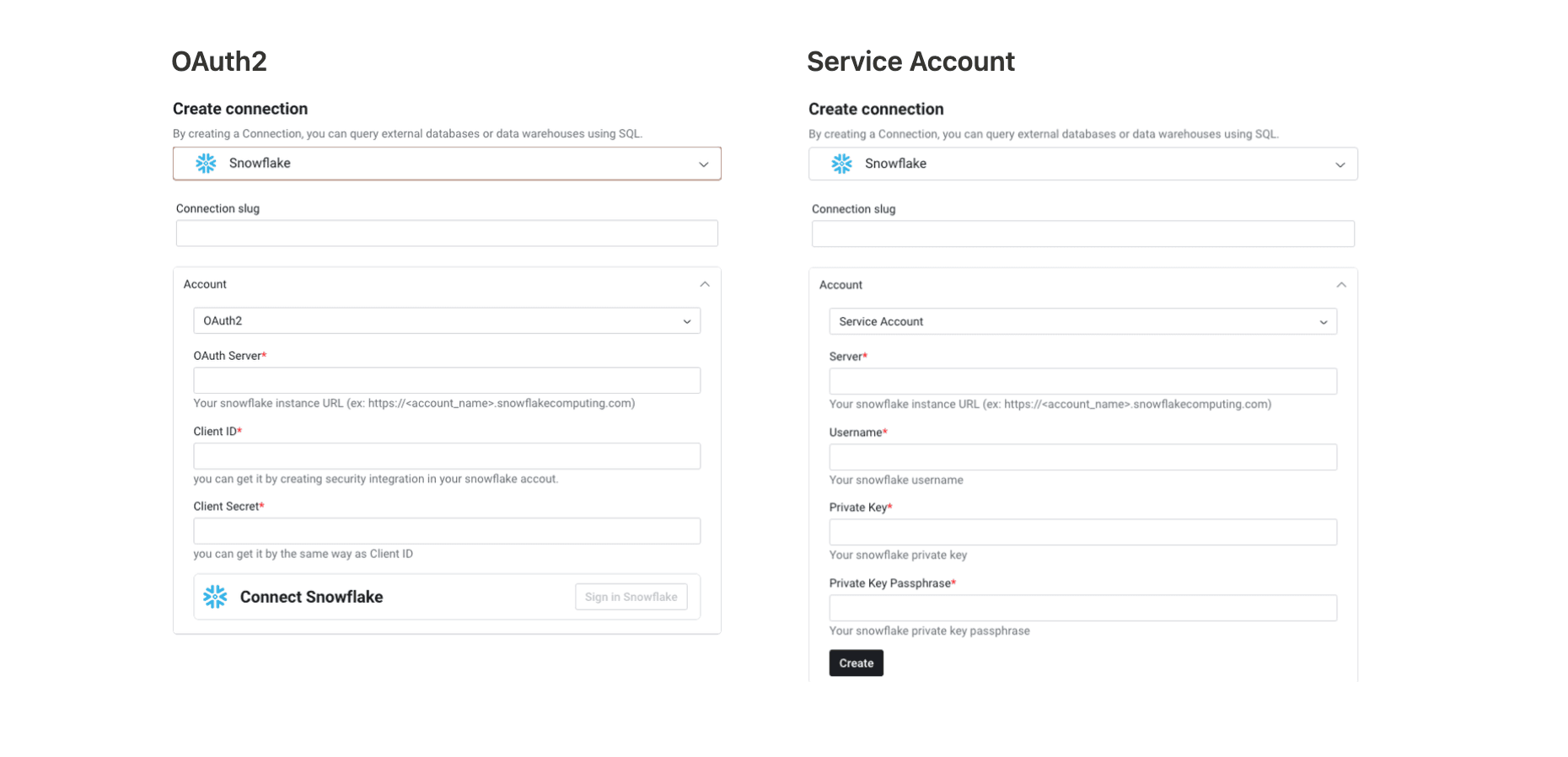Focus the left Connection slug field
Screen dimensions: 1568x757
coord(447,234)
